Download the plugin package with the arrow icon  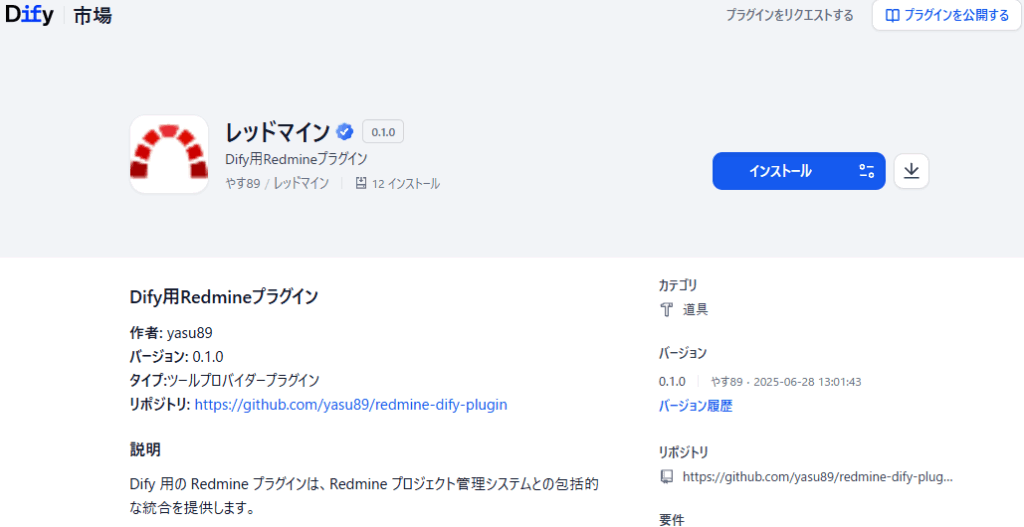pos(911,171)
